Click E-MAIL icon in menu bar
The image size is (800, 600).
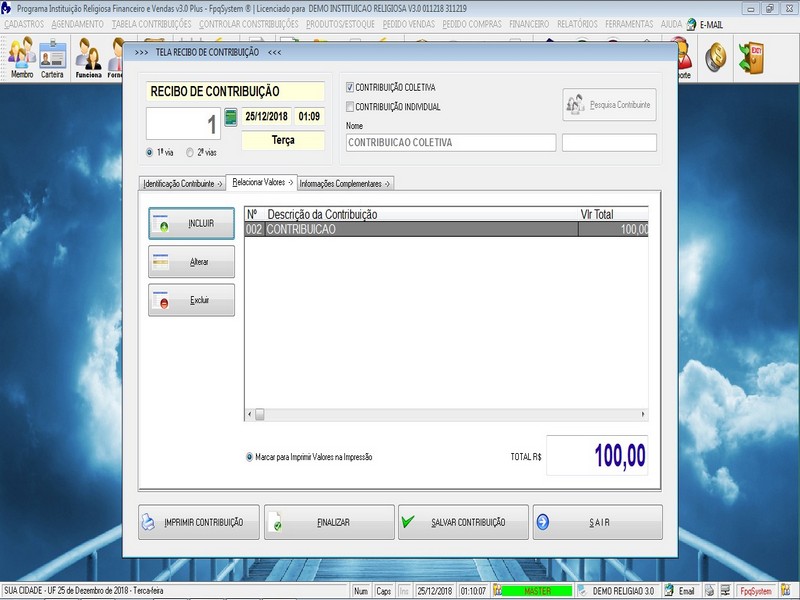(x=691, y=24)
